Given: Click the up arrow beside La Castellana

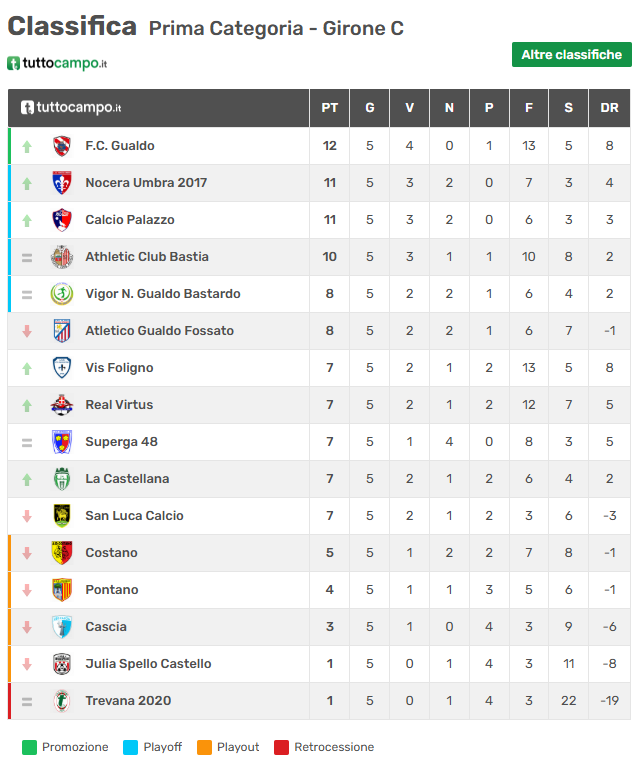Looking at the screenshot, I should (27, 479).
